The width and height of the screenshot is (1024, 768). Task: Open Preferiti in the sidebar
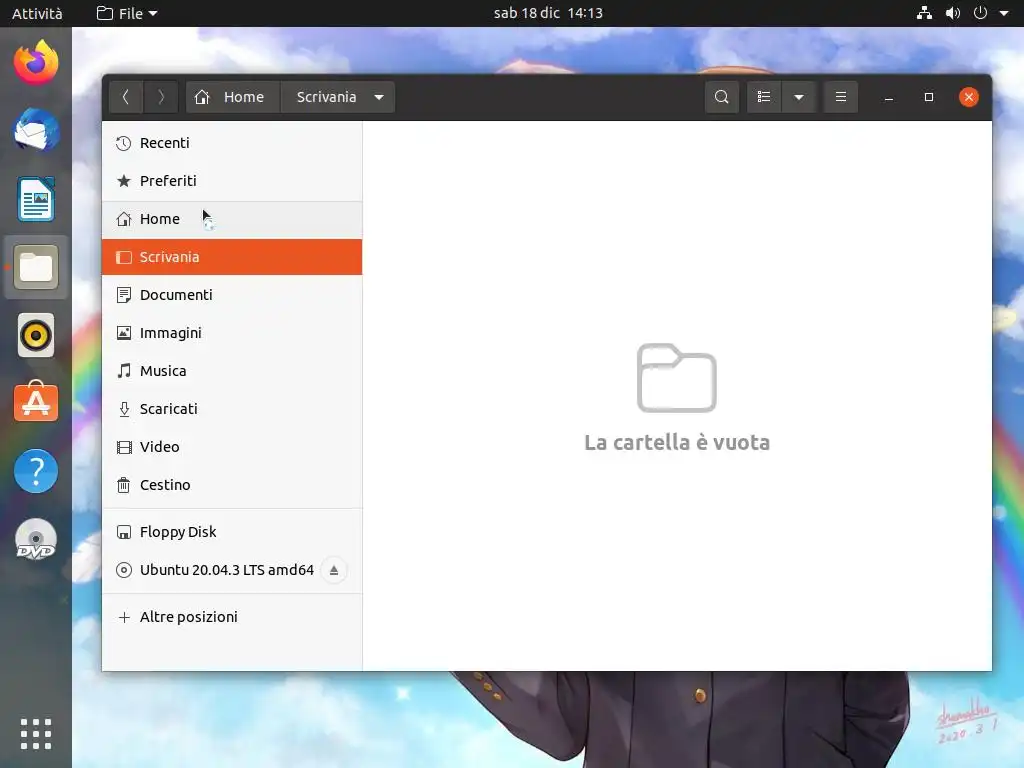pyautogui.click(x=232, y=181)
